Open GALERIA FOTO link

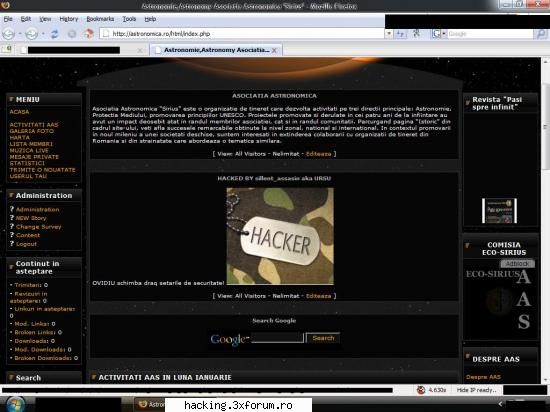click(x=32, y=131)
